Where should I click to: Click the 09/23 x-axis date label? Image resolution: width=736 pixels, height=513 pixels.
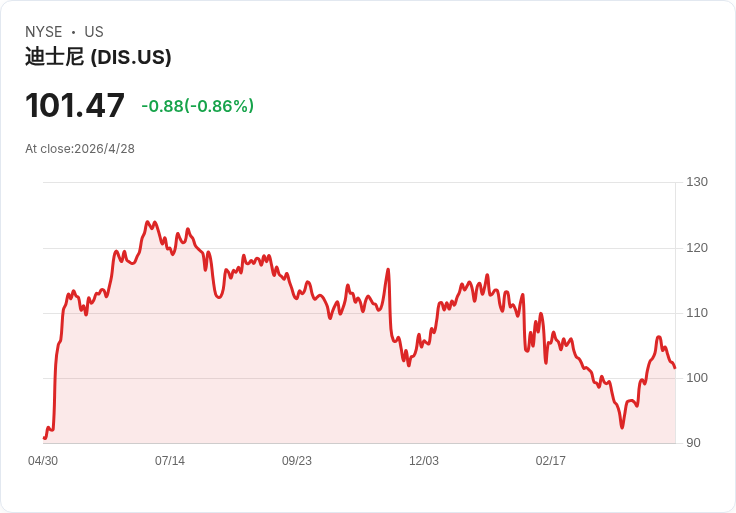click(x=297, y=461)
